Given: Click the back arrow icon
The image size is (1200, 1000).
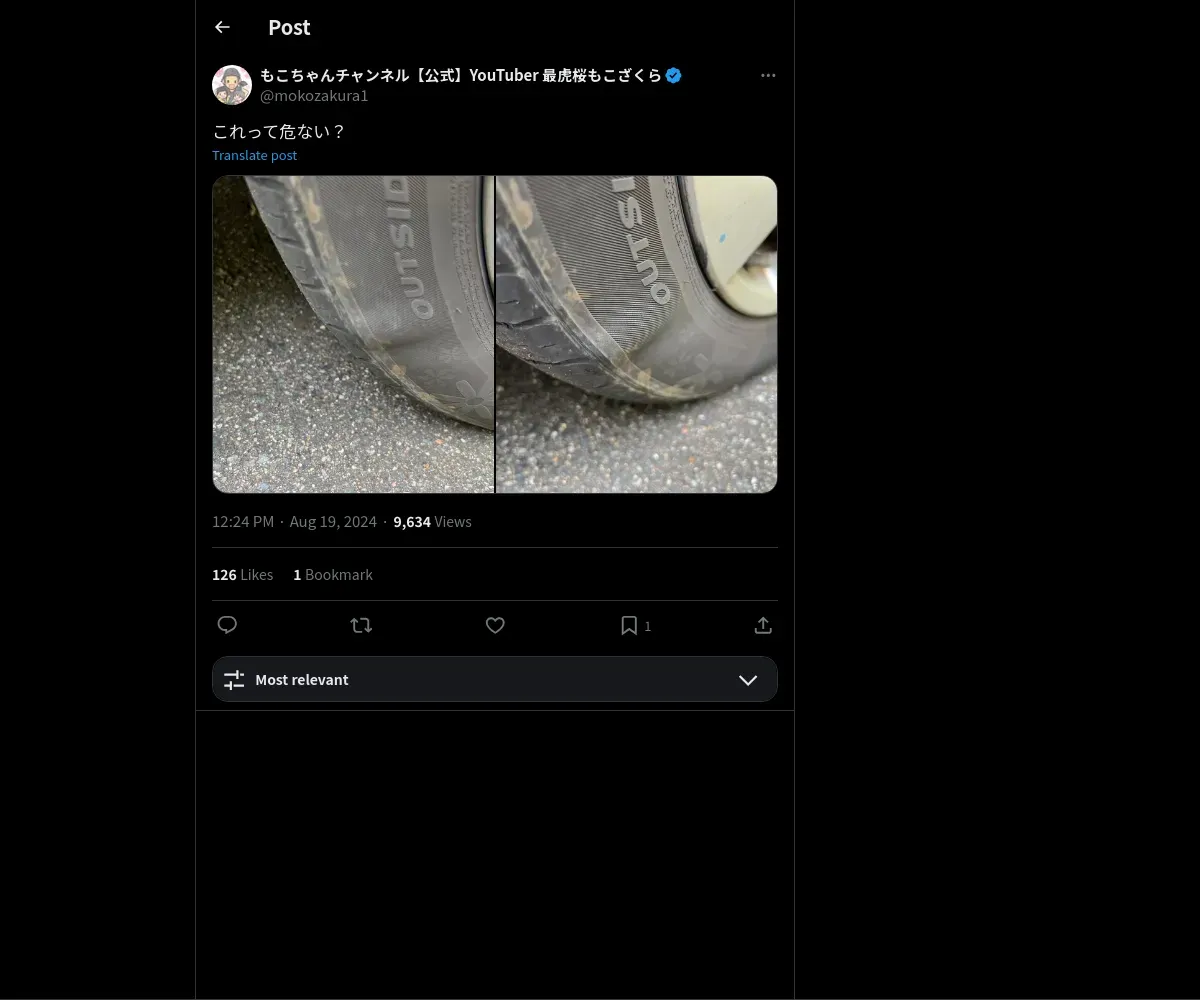Looking at the screenshot, I should point(222,27).
